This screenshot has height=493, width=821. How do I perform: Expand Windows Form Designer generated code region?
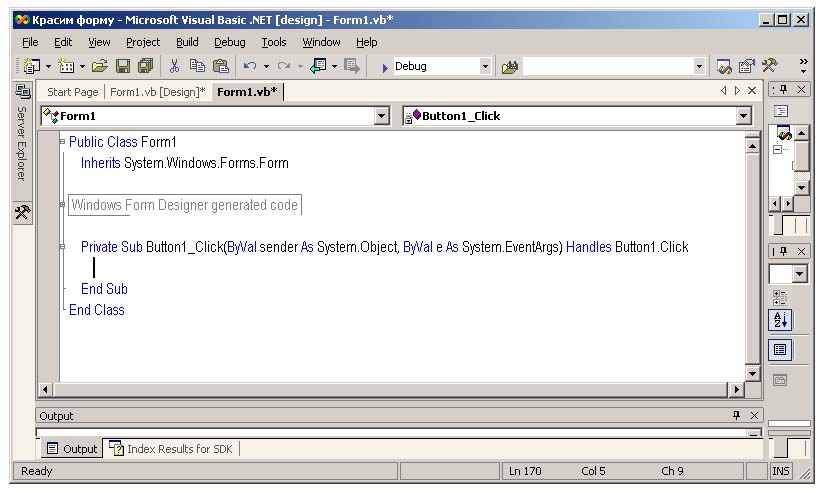click(x=62, y=205)
